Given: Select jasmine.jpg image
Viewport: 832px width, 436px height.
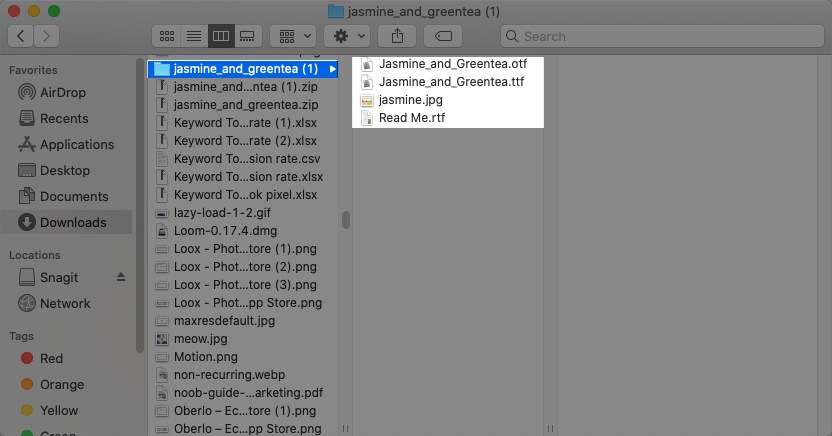Looking at the screenshot, I should (x=448, y=100).
